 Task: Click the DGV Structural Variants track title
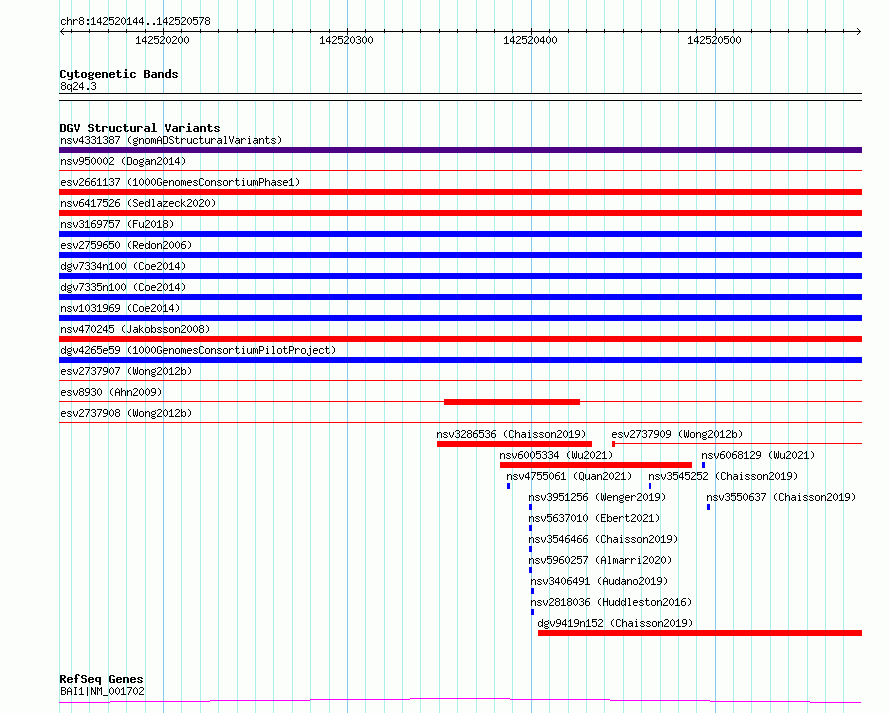139,128
